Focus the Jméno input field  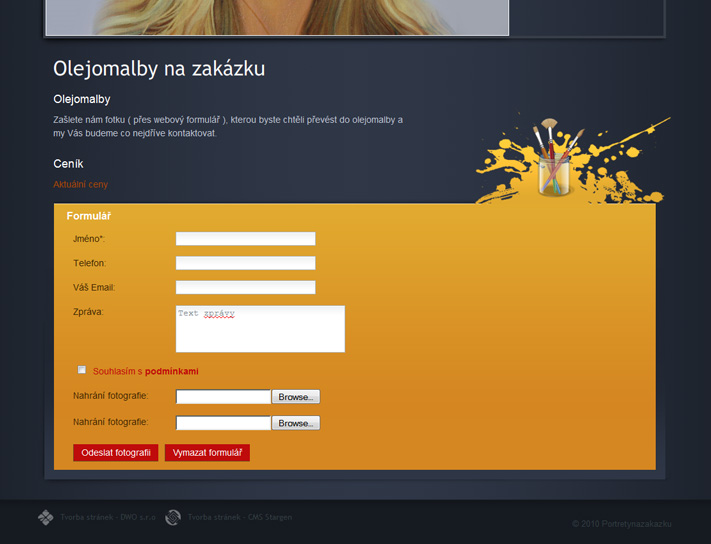coord(245,238)
